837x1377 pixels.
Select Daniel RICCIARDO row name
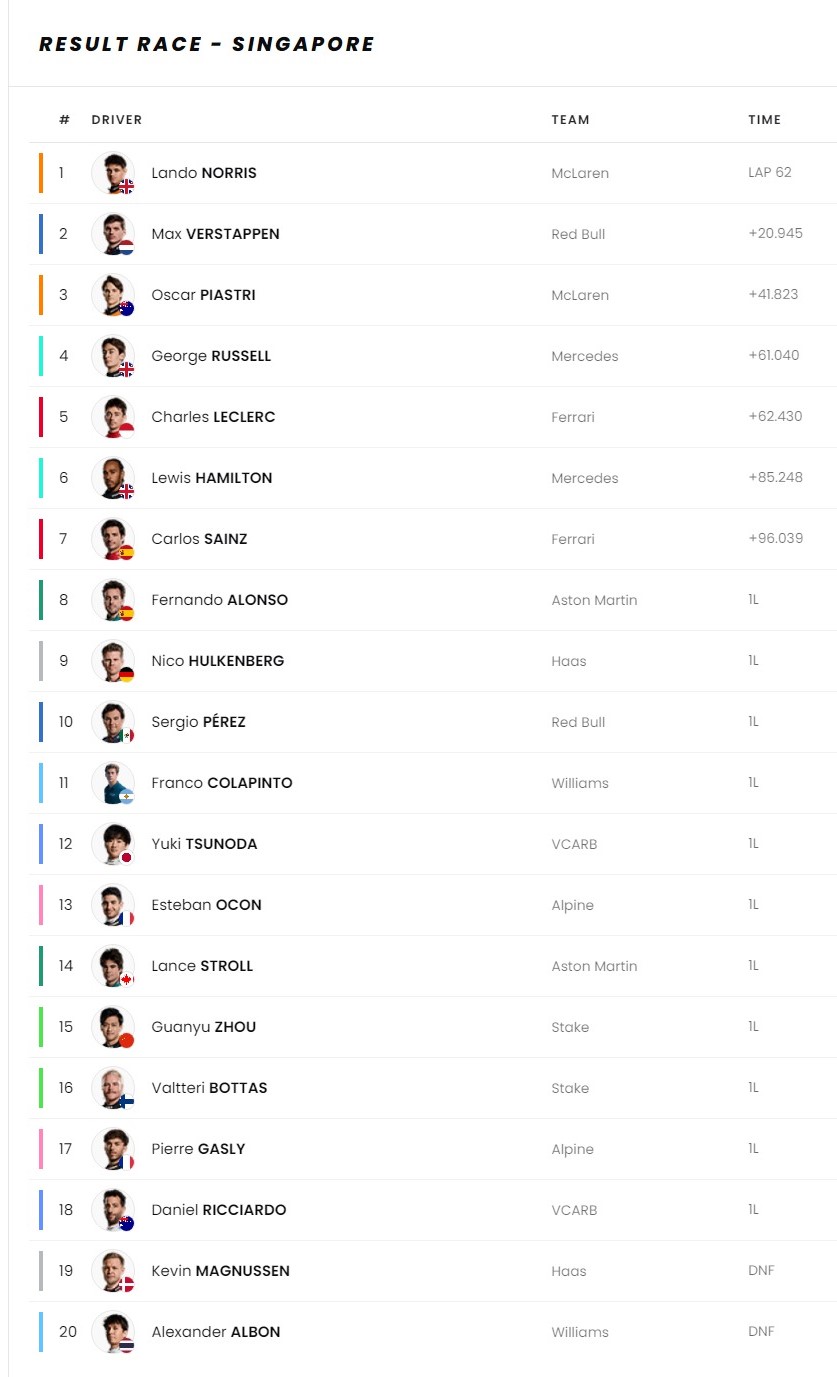[218, 1210]
